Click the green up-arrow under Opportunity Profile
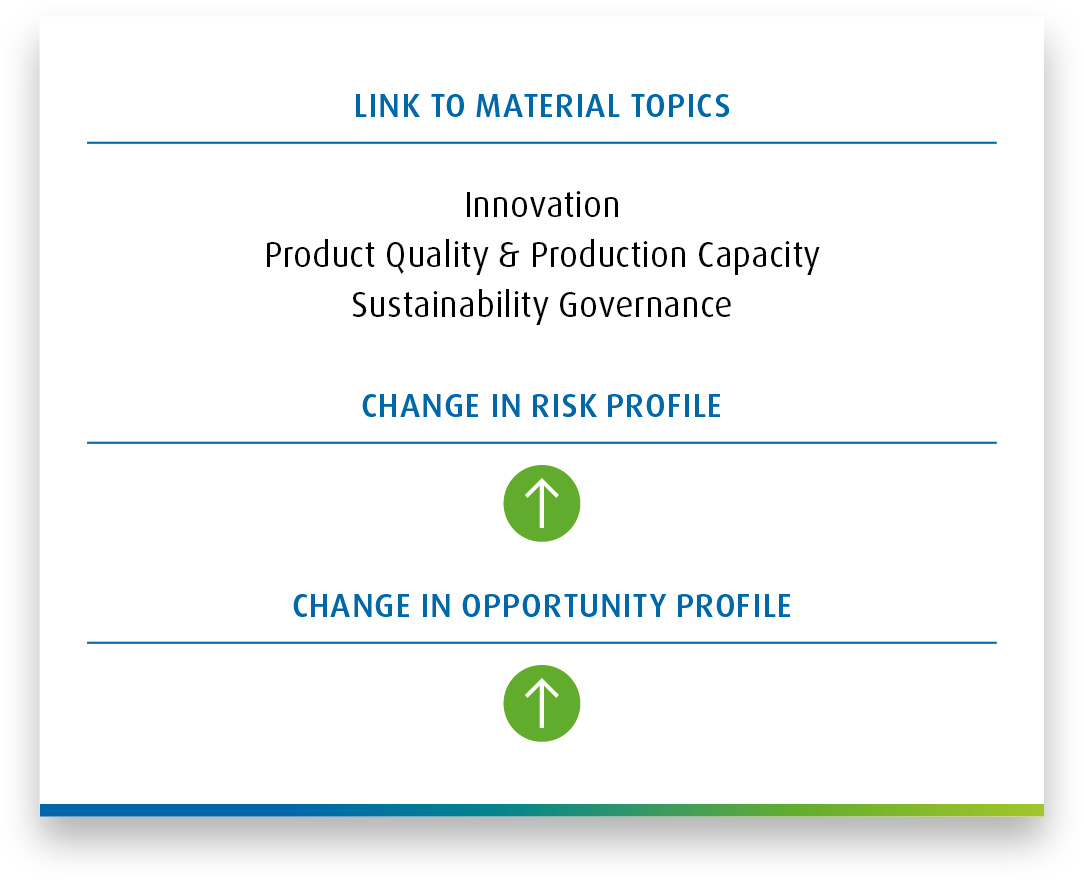The image size is (1084, 880). (541, 703)
